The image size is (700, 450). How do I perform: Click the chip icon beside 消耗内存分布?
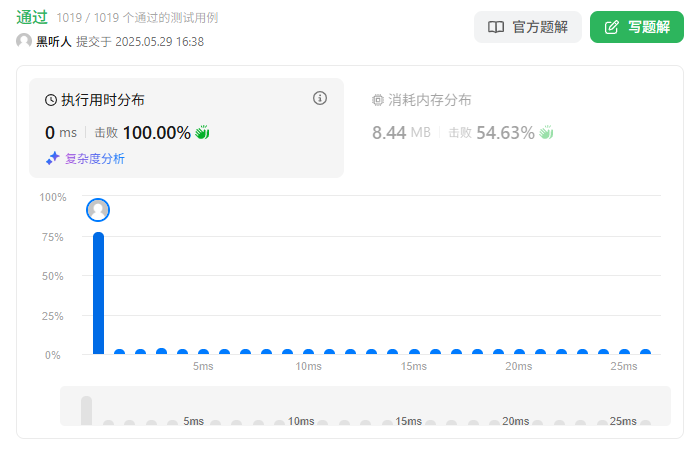click(x=378, y=100)
